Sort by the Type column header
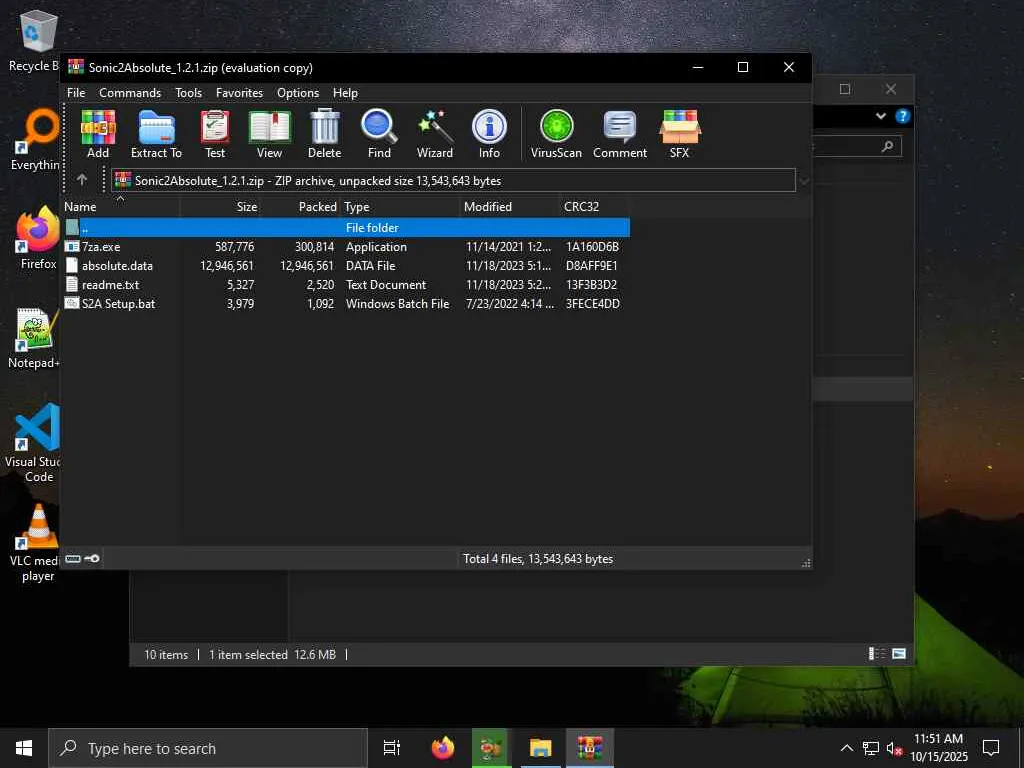 pos(400,206)
